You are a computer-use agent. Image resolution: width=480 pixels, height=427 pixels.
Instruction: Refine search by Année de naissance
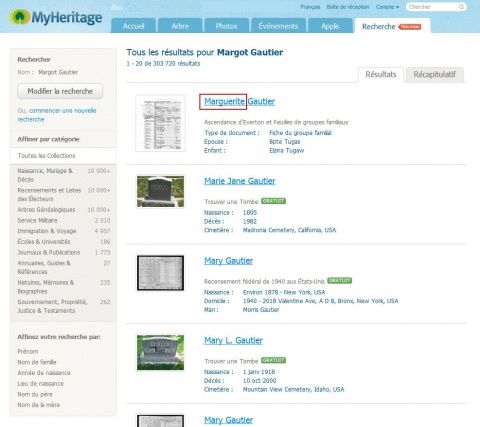tap(44, 373)
